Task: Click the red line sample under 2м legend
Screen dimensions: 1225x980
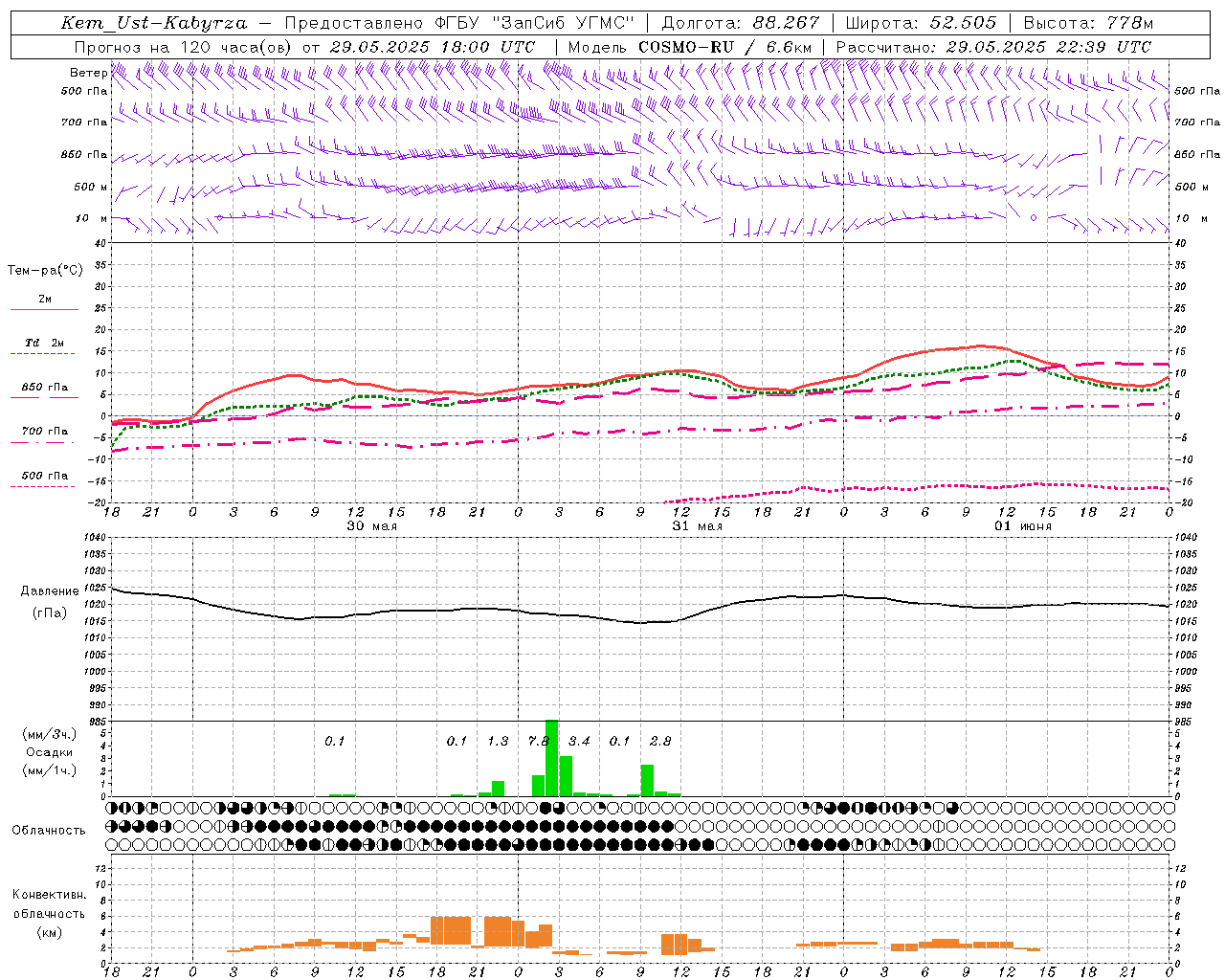Action: click(45, 310)
